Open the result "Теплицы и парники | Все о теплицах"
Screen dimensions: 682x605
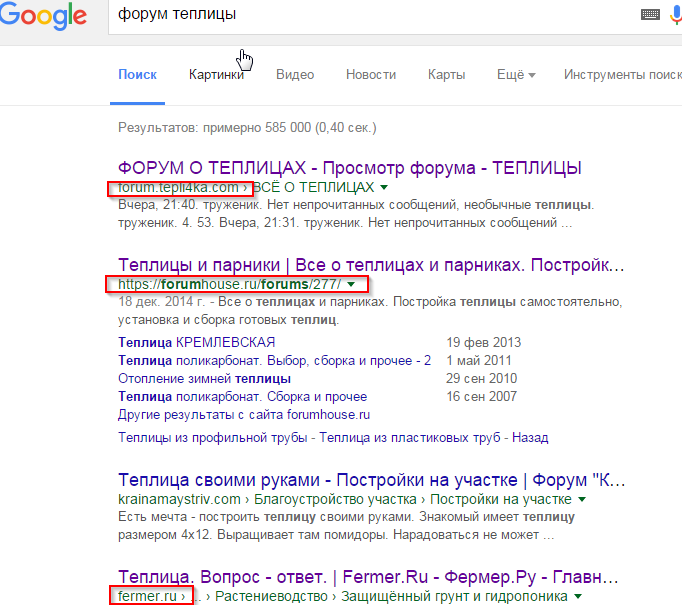[371, 264]
